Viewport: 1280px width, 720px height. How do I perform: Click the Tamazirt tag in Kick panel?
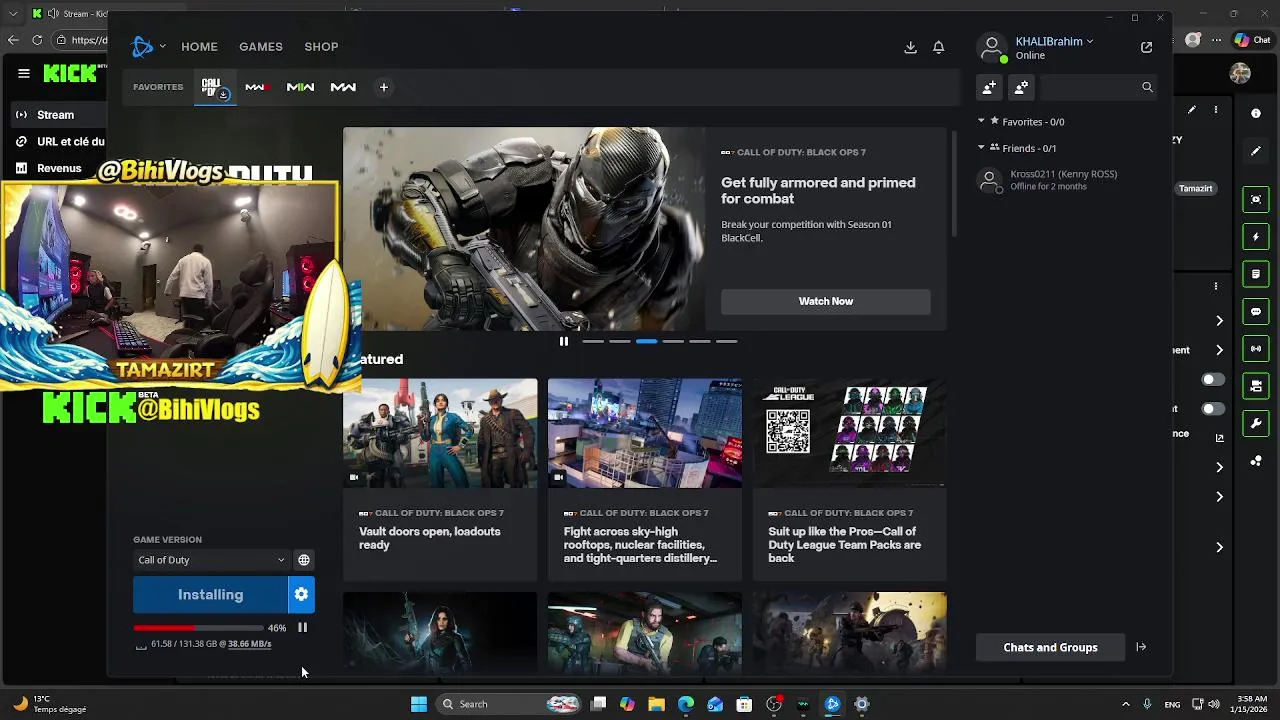coord(1195,188)
